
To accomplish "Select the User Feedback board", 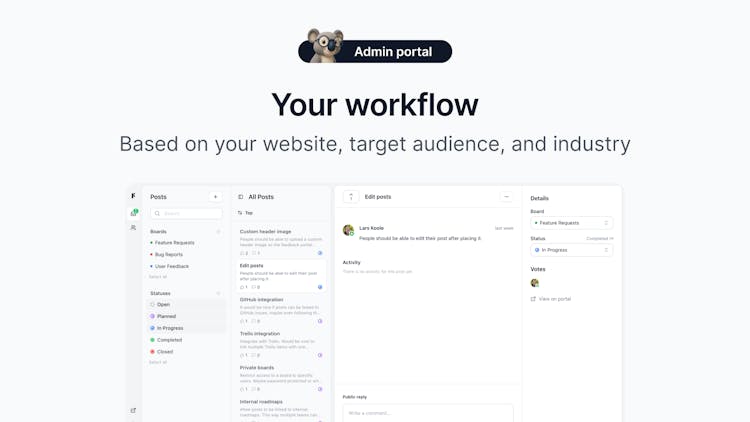I will point(172,266).
